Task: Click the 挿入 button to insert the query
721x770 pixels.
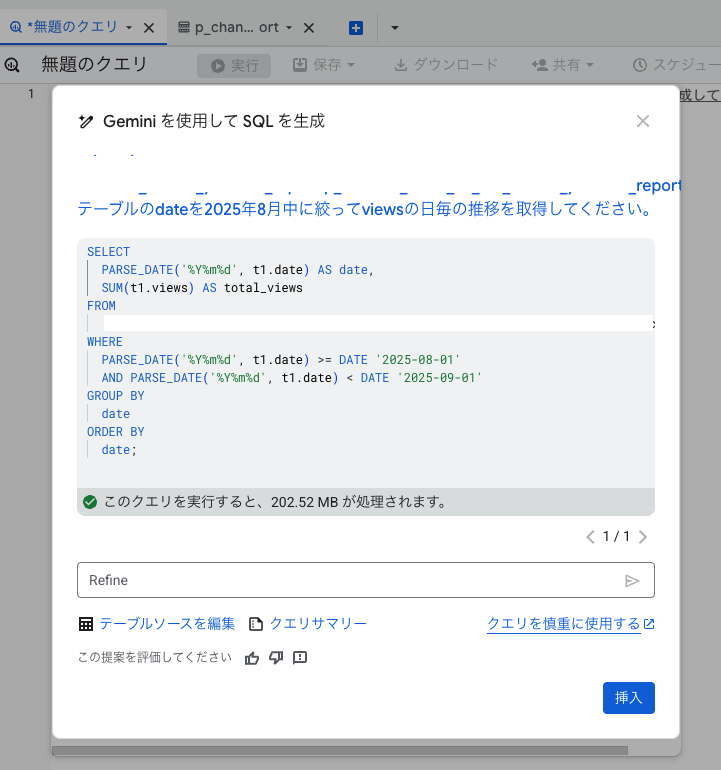Action: coord(629,697)
